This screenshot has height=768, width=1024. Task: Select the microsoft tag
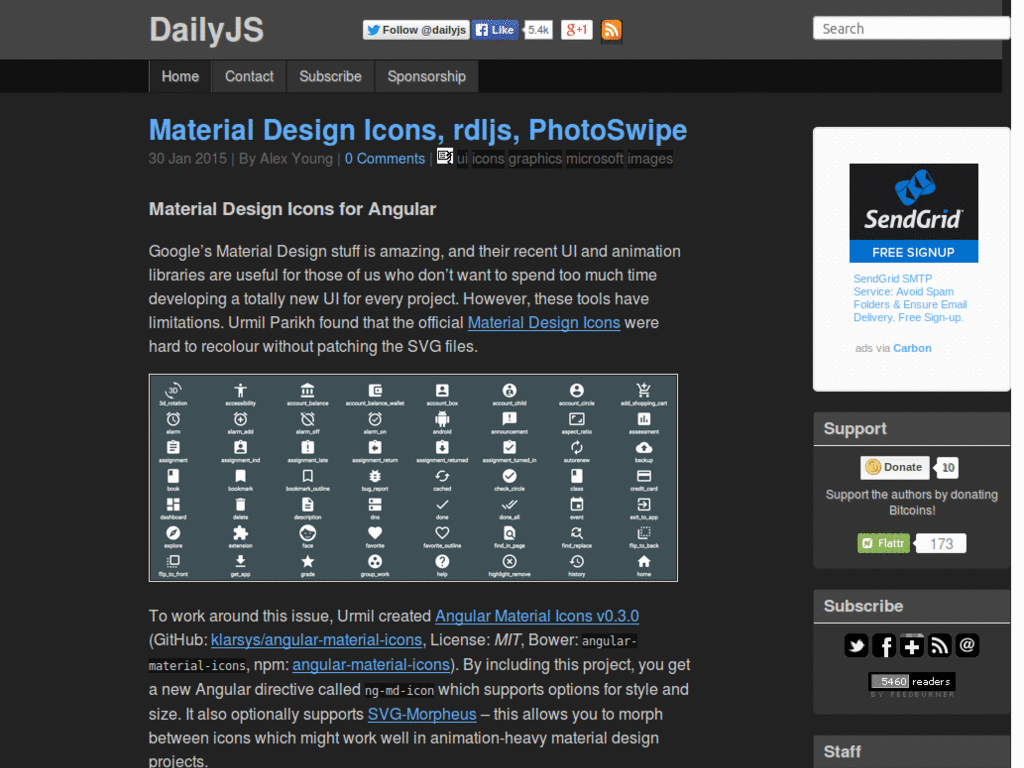coord(594,159)
